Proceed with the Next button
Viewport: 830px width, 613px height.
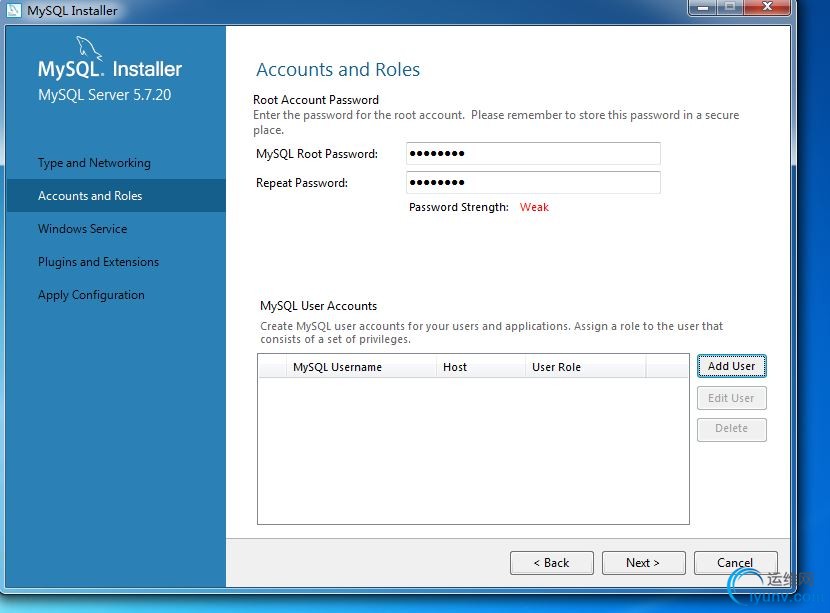[x=643, y=563]
